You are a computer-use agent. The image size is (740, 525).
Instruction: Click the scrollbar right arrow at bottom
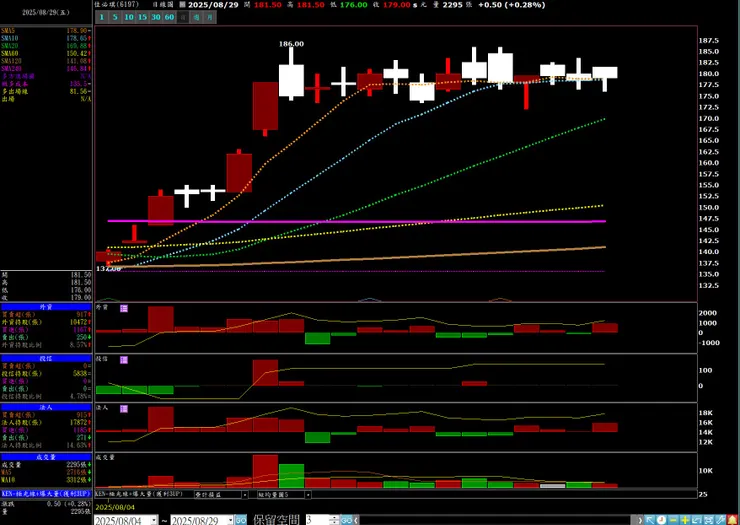click(640, 520)
